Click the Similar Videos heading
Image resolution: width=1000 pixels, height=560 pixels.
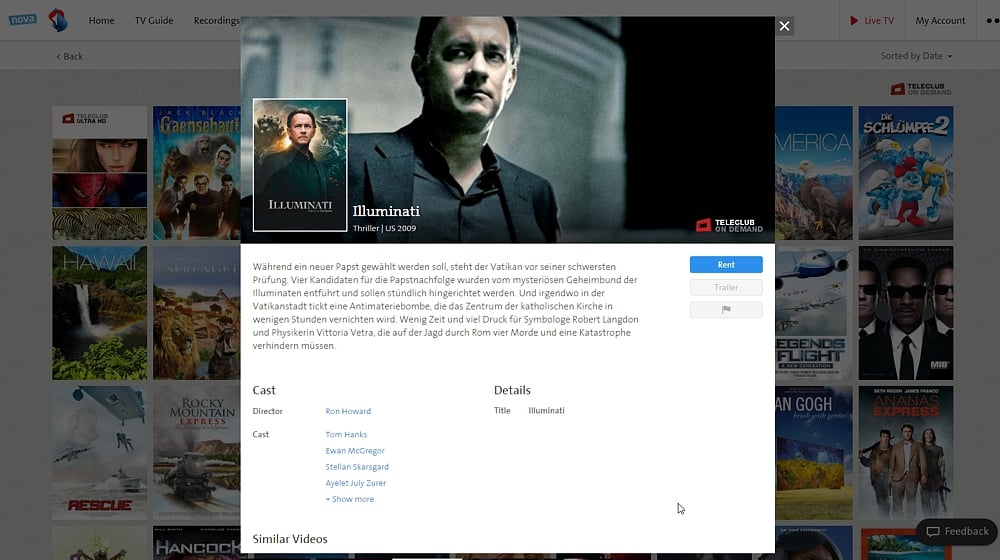[x=290, y=539]
